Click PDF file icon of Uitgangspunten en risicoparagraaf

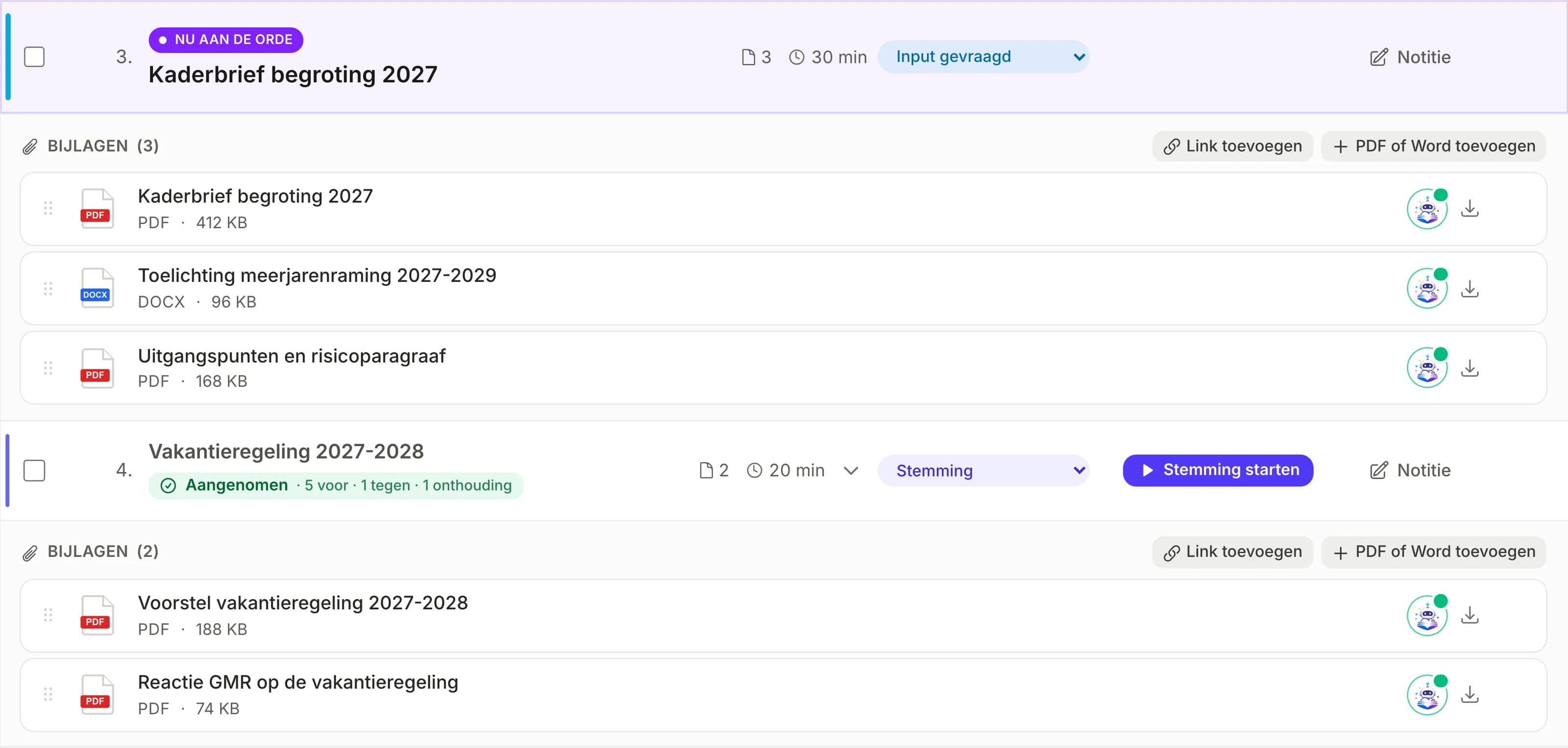(97, 368)
